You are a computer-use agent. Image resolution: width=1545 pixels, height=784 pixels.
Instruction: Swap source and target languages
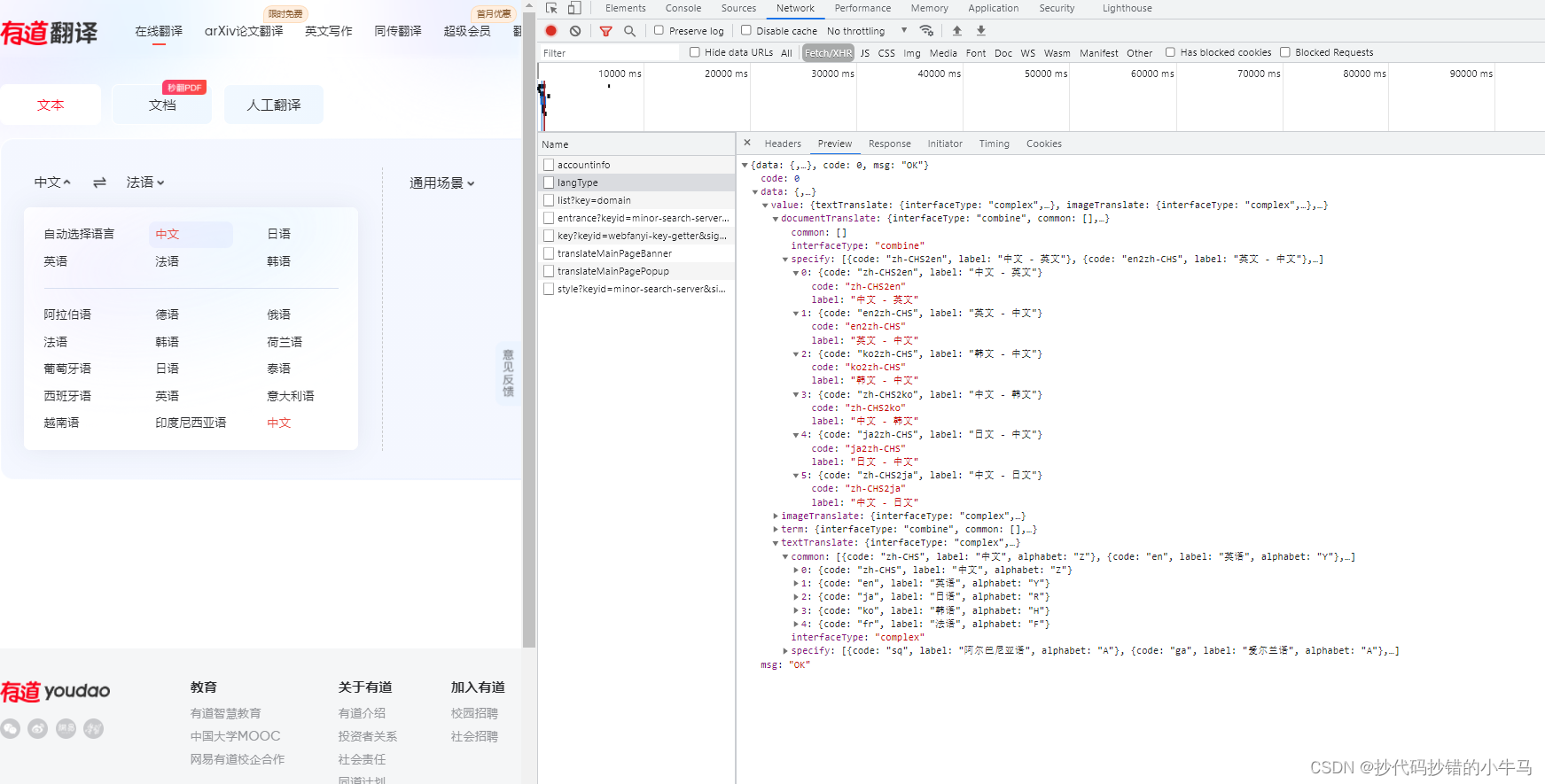pos(99,182)
